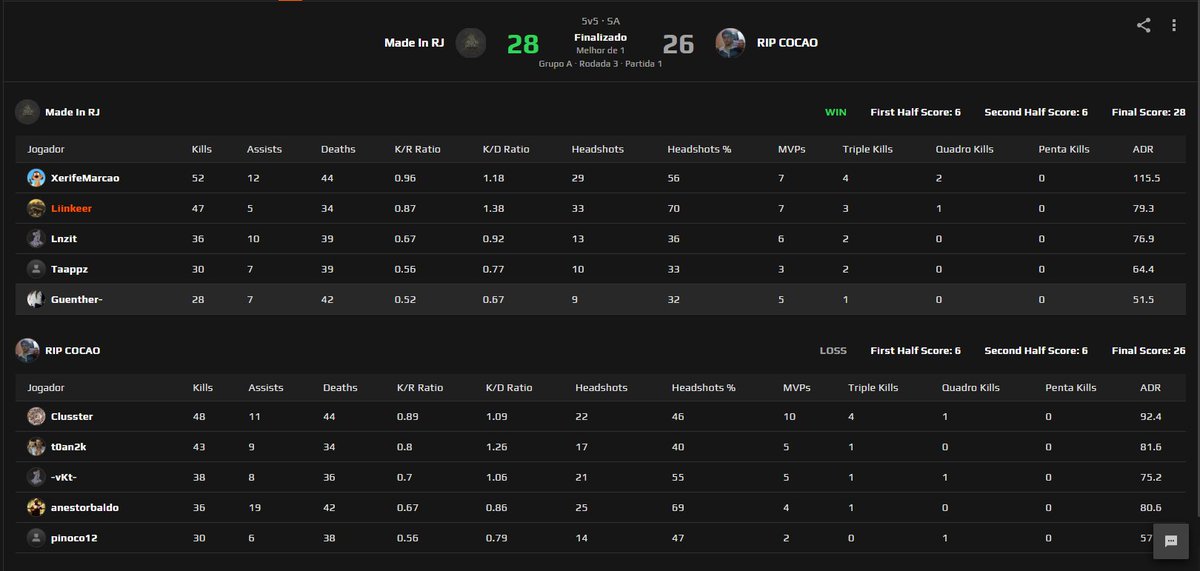Click Deaths column header in Made In RJ table
The width and height of the screenshot is (1200, 571).
337,149
